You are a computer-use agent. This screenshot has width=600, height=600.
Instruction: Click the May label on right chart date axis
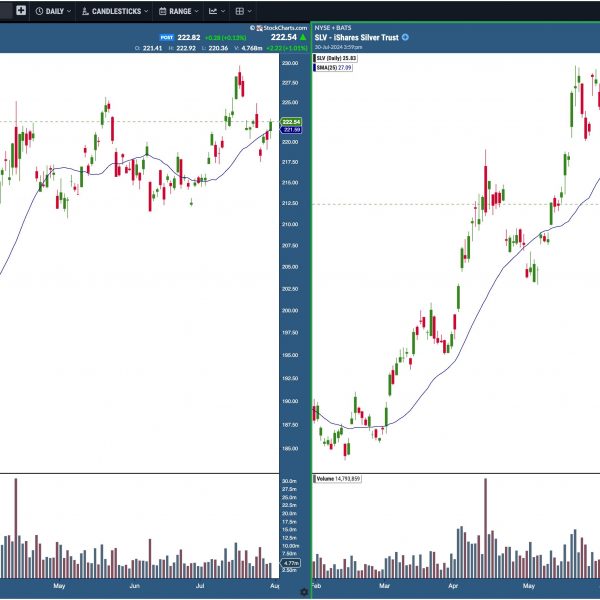click(528, 586)
